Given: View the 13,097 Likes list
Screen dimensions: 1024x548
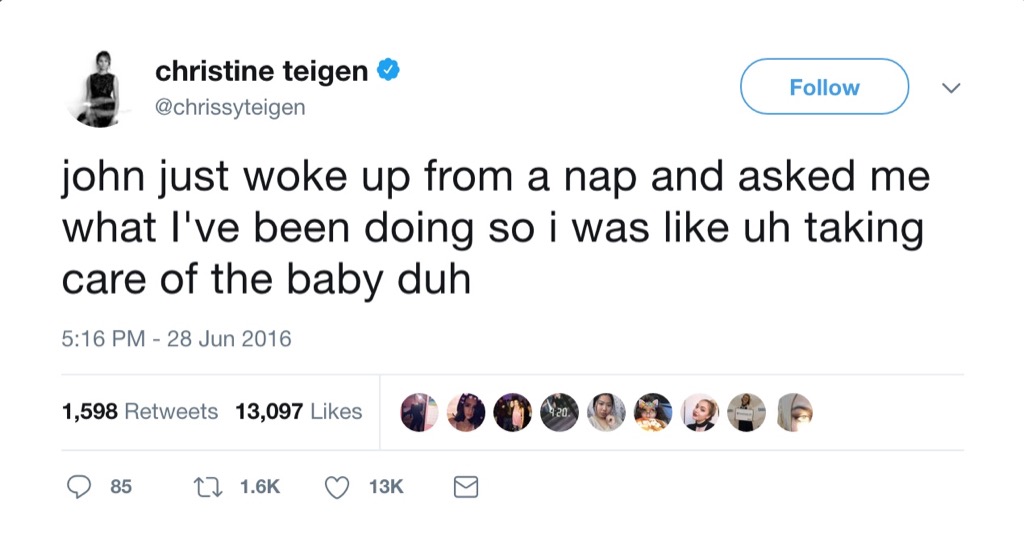Looking at the screenshot, I should [x=298, y=411].
